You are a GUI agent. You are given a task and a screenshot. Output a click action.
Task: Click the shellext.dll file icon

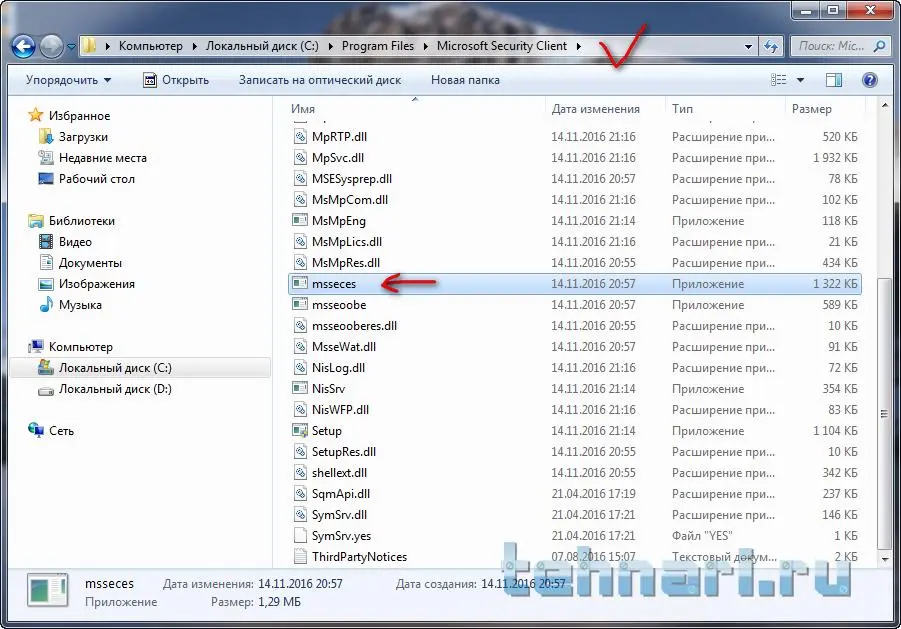click(300, 472)
